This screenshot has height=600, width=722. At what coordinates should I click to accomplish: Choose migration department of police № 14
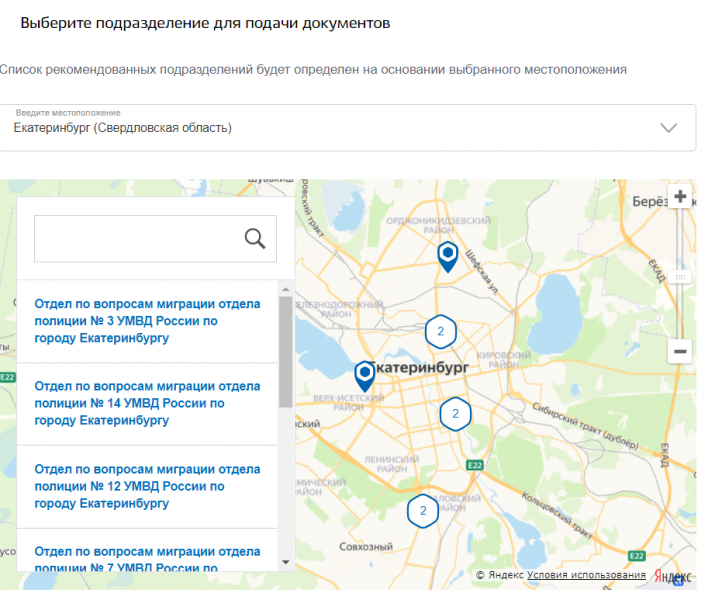pos(147,403)
